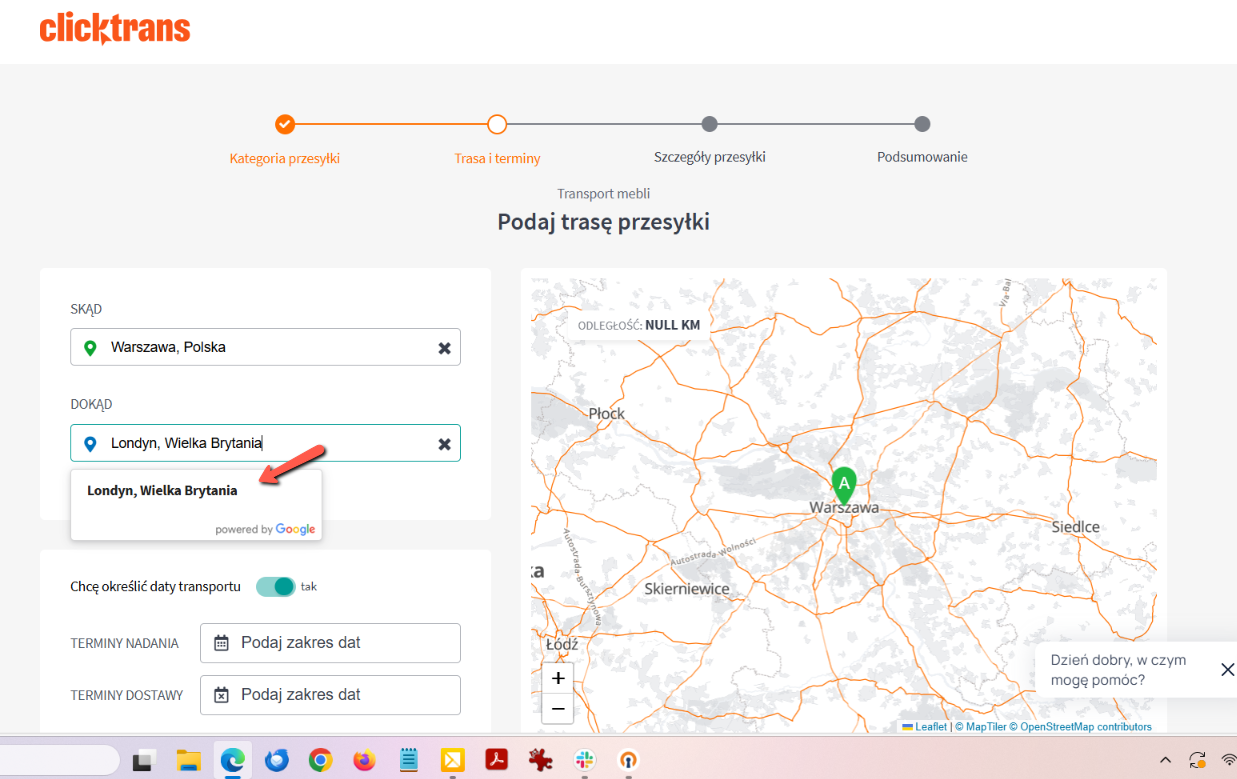1237x779 pixels.
Task: Select Londyn, Wielka Brytania autocomplete suggestion
Action: point(162,491)
